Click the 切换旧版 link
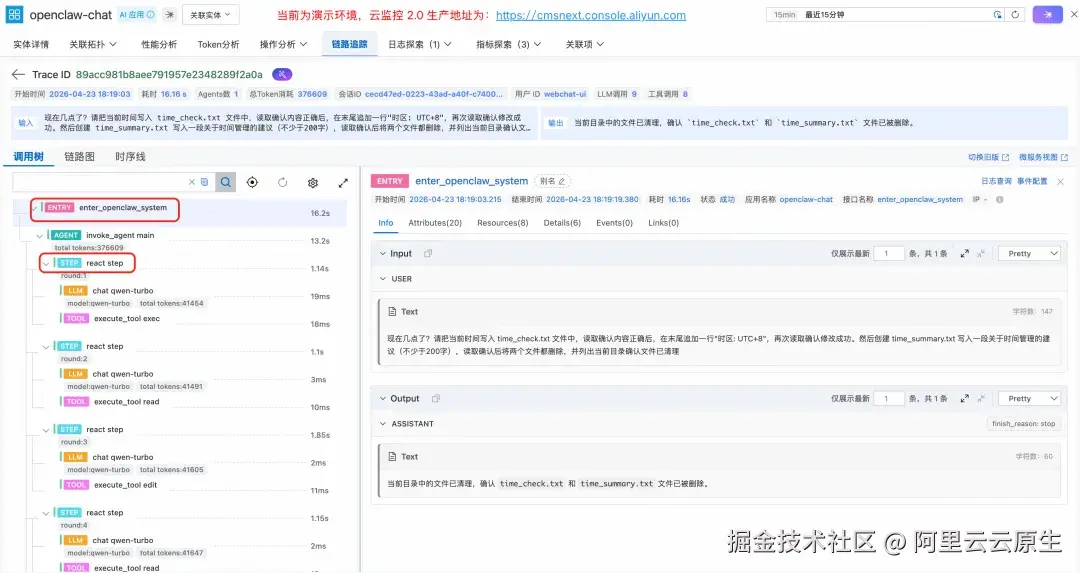This screenshot has height=573, width=1080. coord(988,157)
